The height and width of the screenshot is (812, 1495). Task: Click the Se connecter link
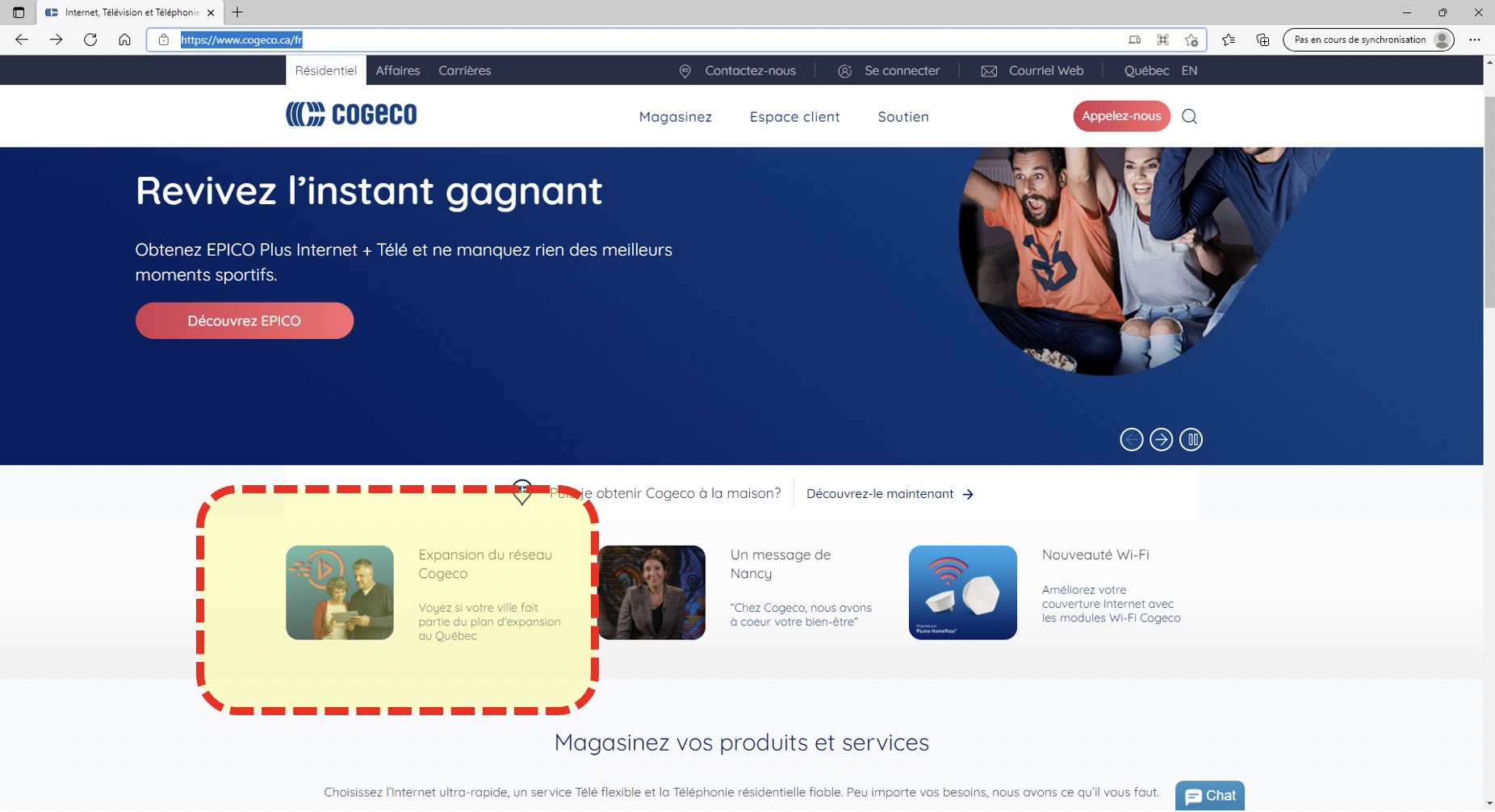(x=902, y=70)
